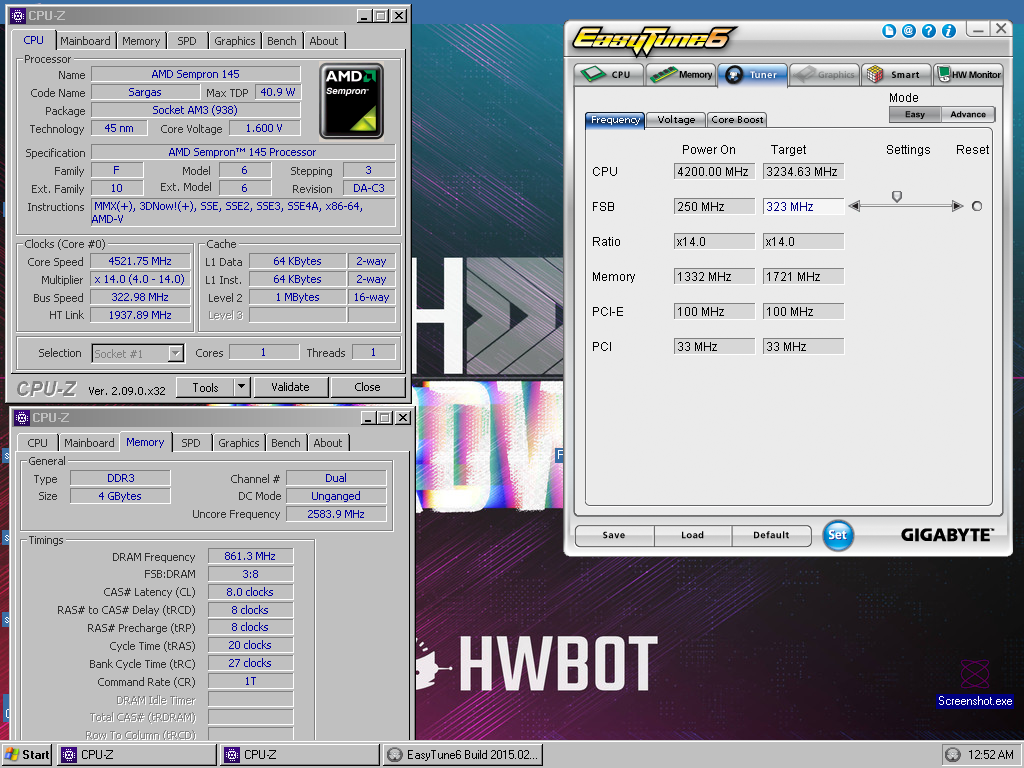Click the EasyTune6 logo

[x=654, y=40]
